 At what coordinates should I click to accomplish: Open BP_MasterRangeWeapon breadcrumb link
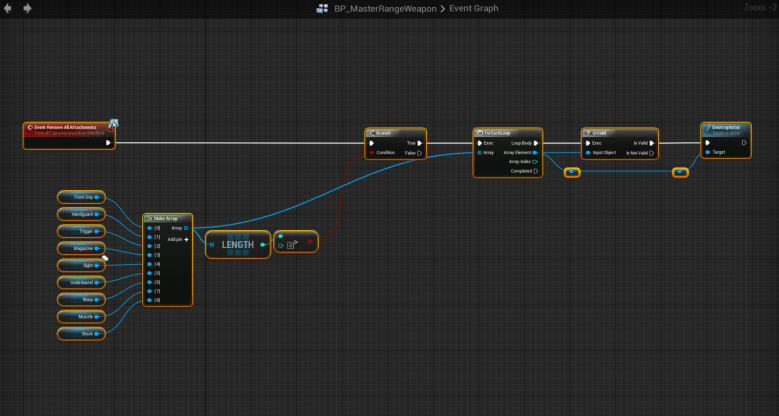coord(384,9)
